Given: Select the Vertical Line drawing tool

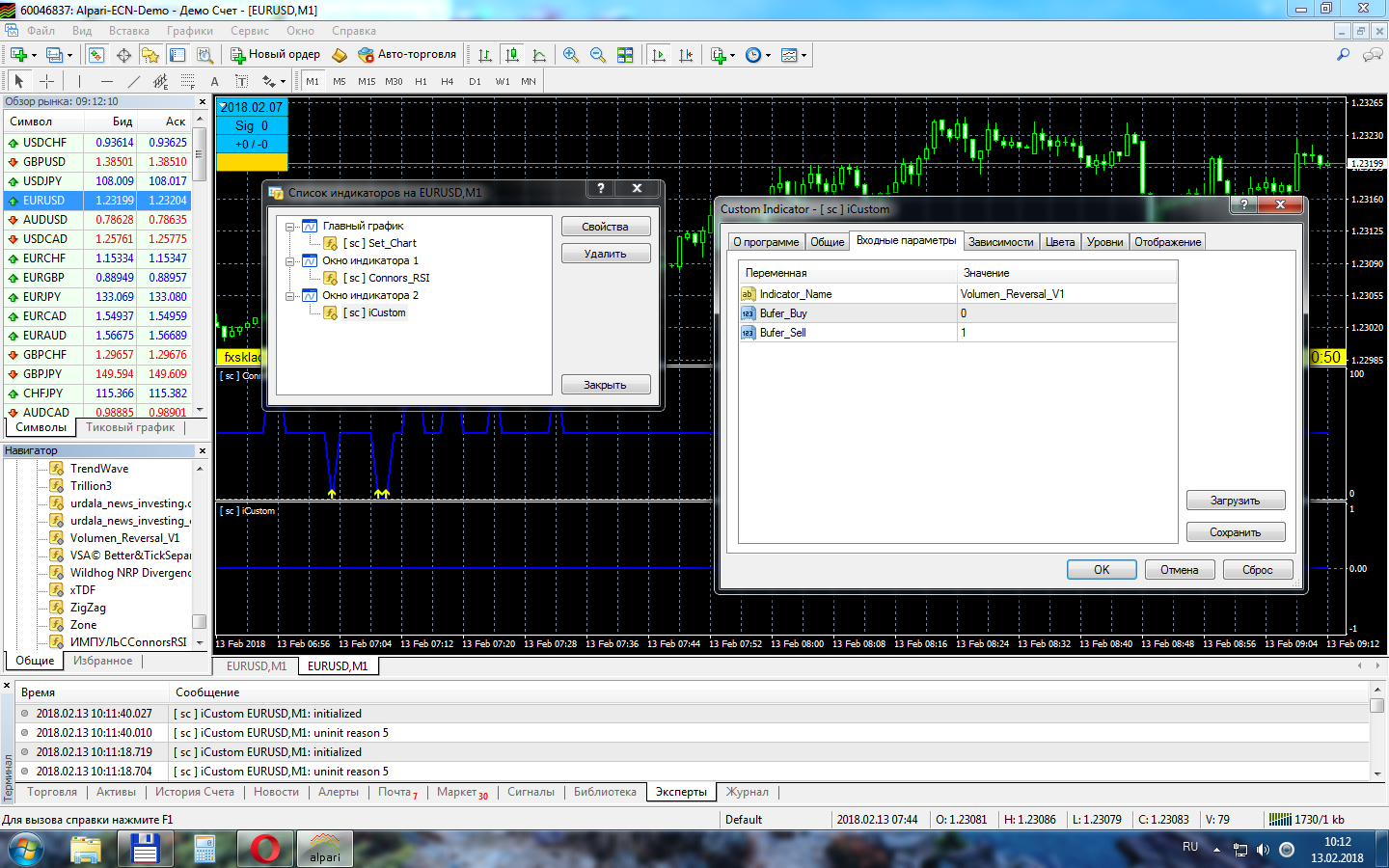Looking at the screenshot, I should (x=79, y=81).
